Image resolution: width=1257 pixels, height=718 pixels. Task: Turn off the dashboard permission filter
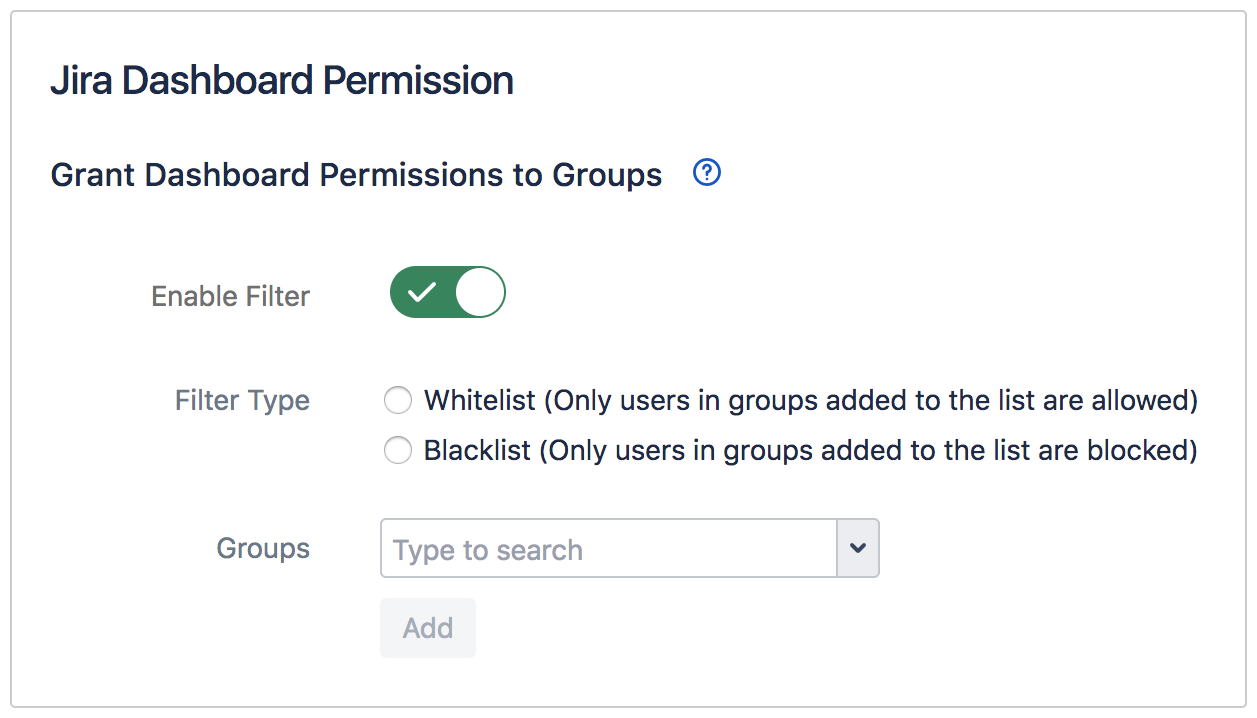tap(447, 292)
